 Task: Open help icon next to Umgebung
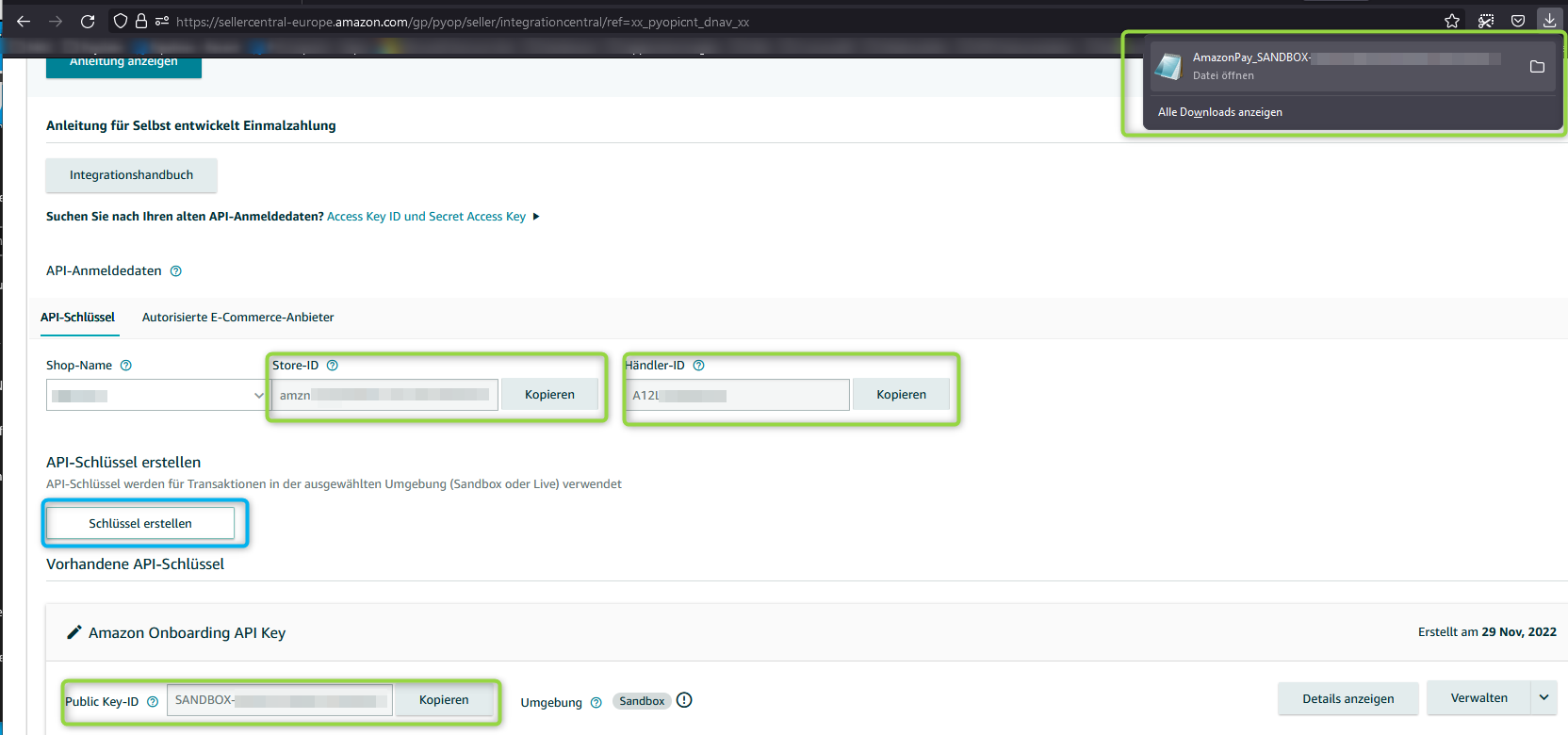[x=596, y=703]
